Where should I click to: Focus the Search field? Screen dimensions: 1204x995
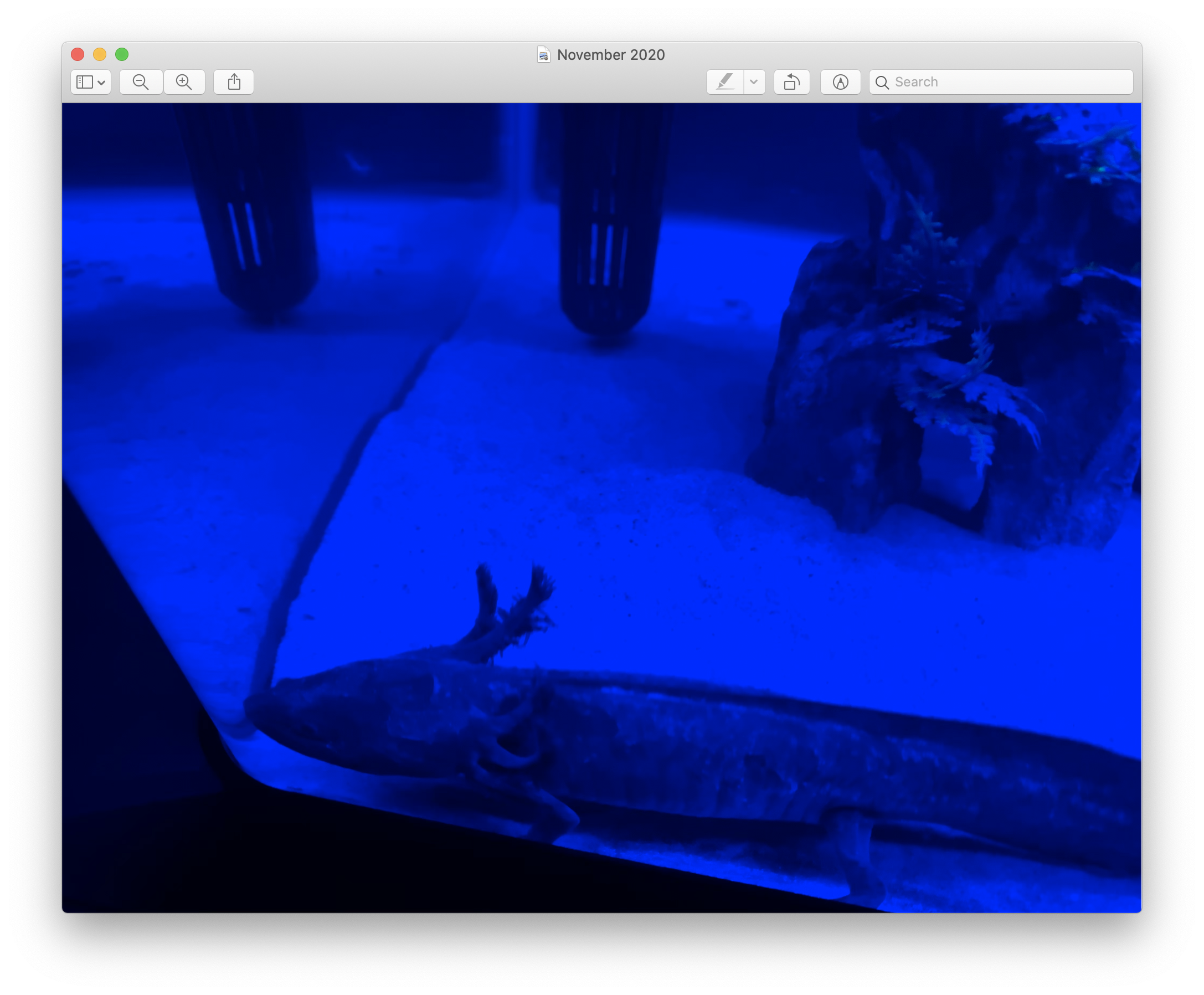[x=1001, y=82]
